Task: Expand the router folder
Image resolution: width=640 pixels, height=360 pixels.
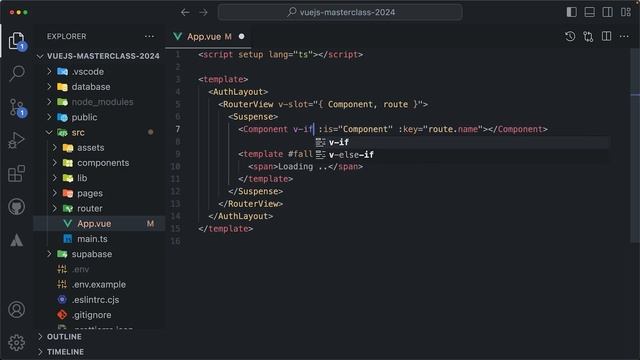Action: tap(99, 209)
